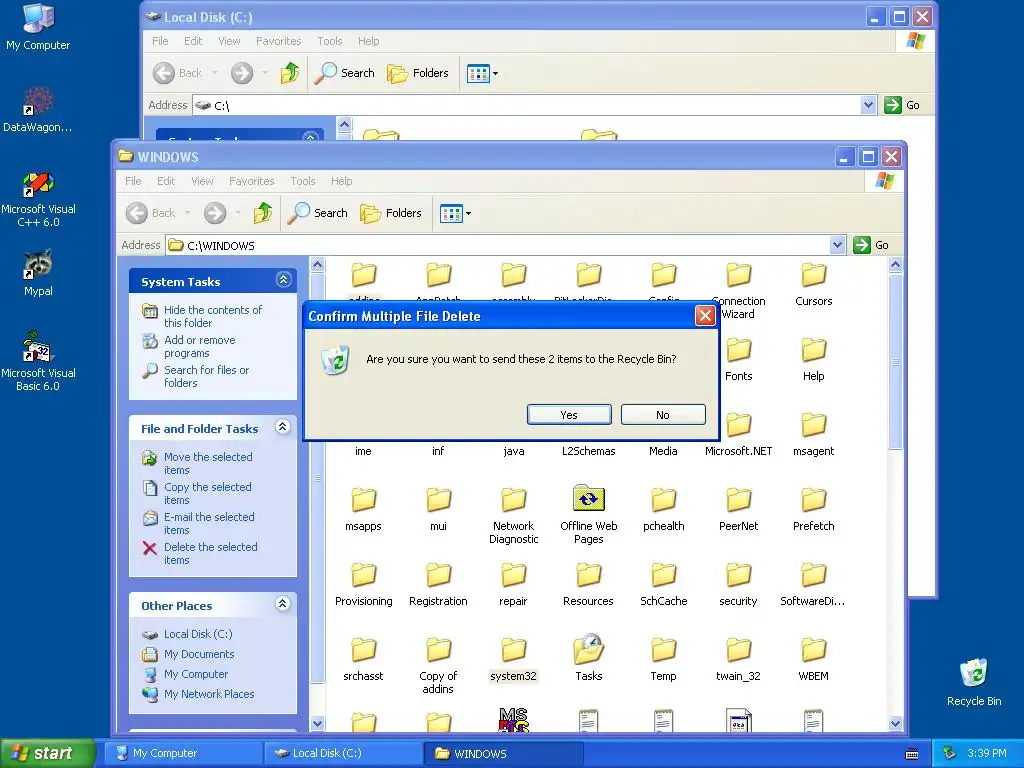Close the Confirm Multiple File Delete dialog
The image size is (1024, 768).
pyautogui.click(x=705, y=316)
